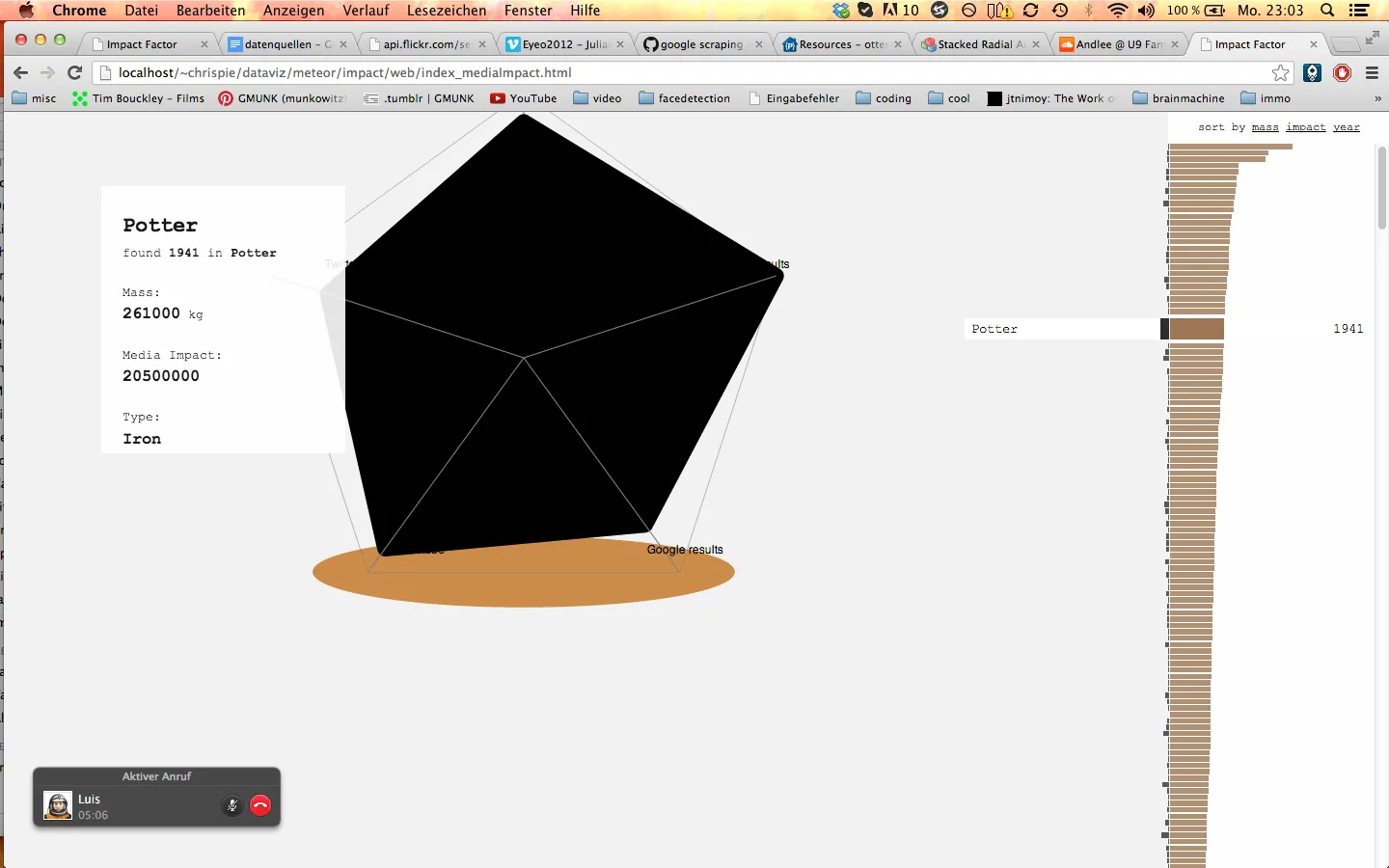Switch to the Eyeo2012 Vimeo tab

coord(564,44)
